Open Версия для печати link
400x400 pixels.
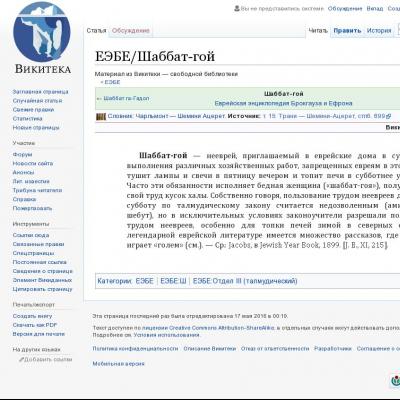pos(39,334)
